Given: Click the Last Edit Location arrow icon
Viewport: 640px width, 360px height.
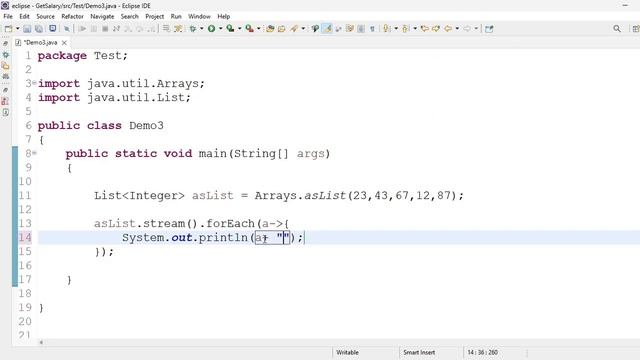Looking at the screenshot, I should click(x=424, y=29).
